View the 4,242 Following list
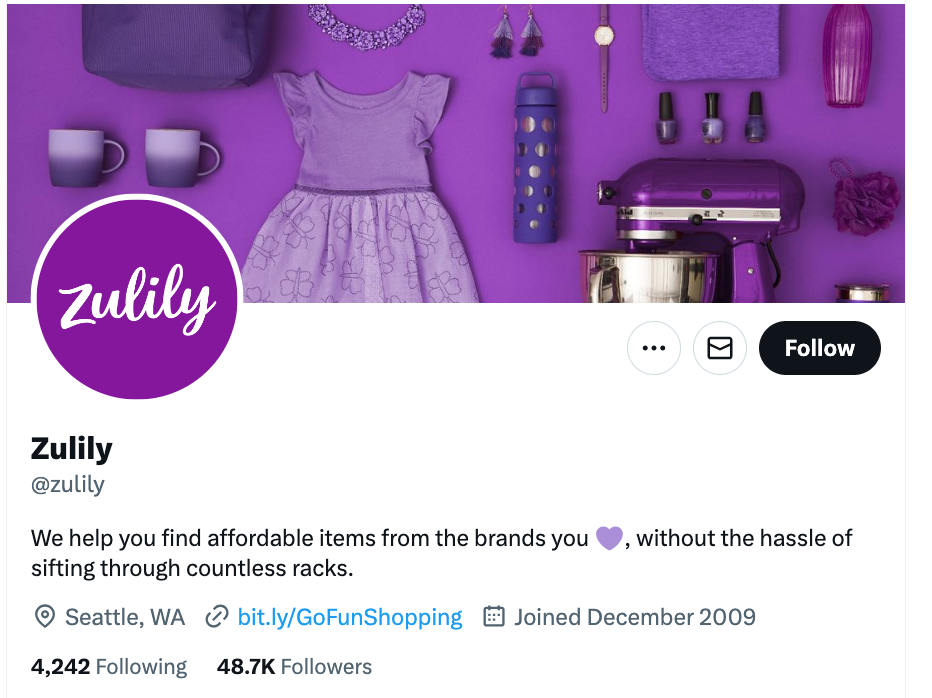The width and height of the screenshot is (932, 698). click(109, 666)
